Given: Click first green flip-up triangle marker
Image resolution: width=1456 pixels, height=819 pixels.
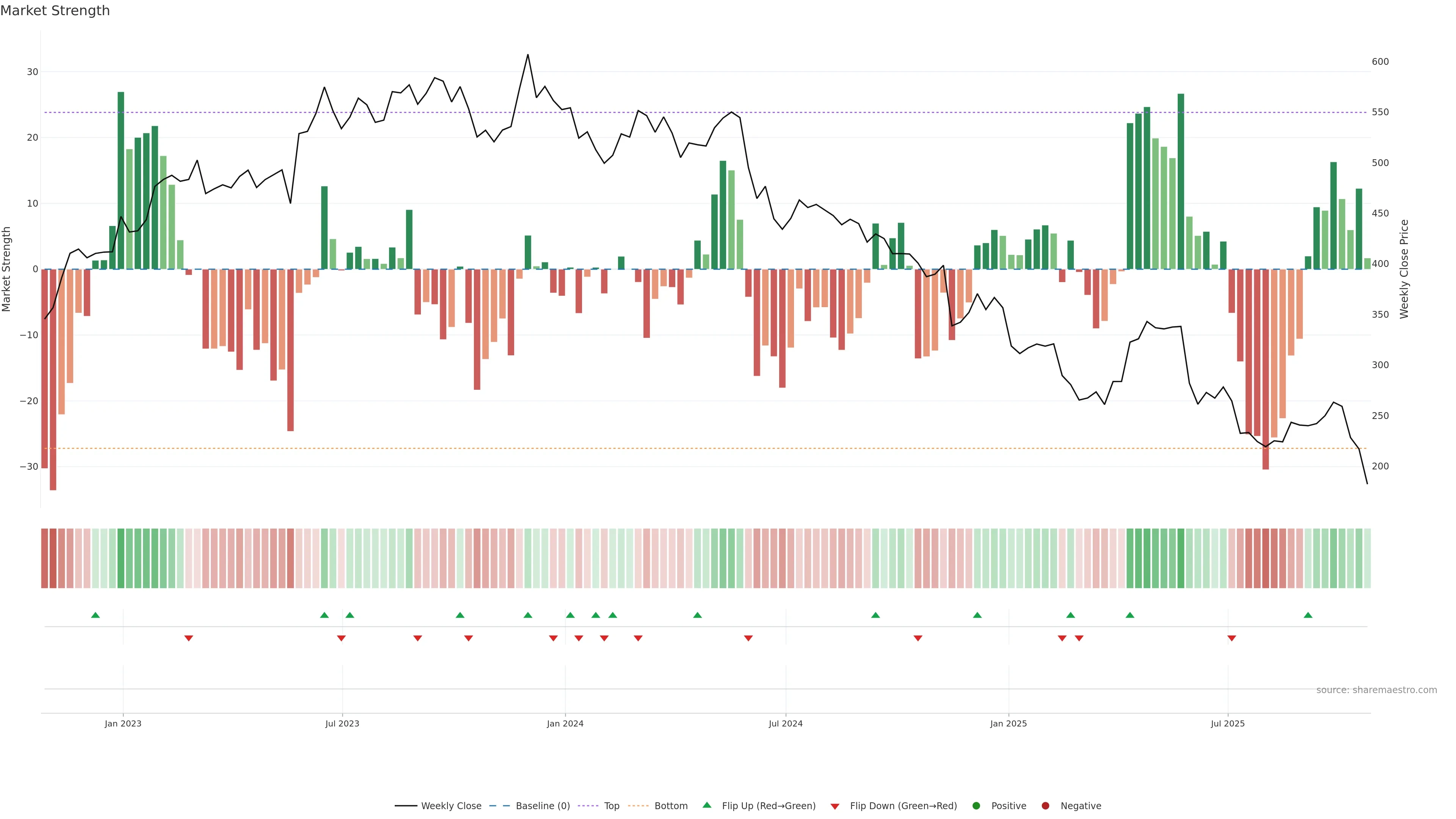Looking at the screenshot, I should pyautogui.click(x=96, y=615).
